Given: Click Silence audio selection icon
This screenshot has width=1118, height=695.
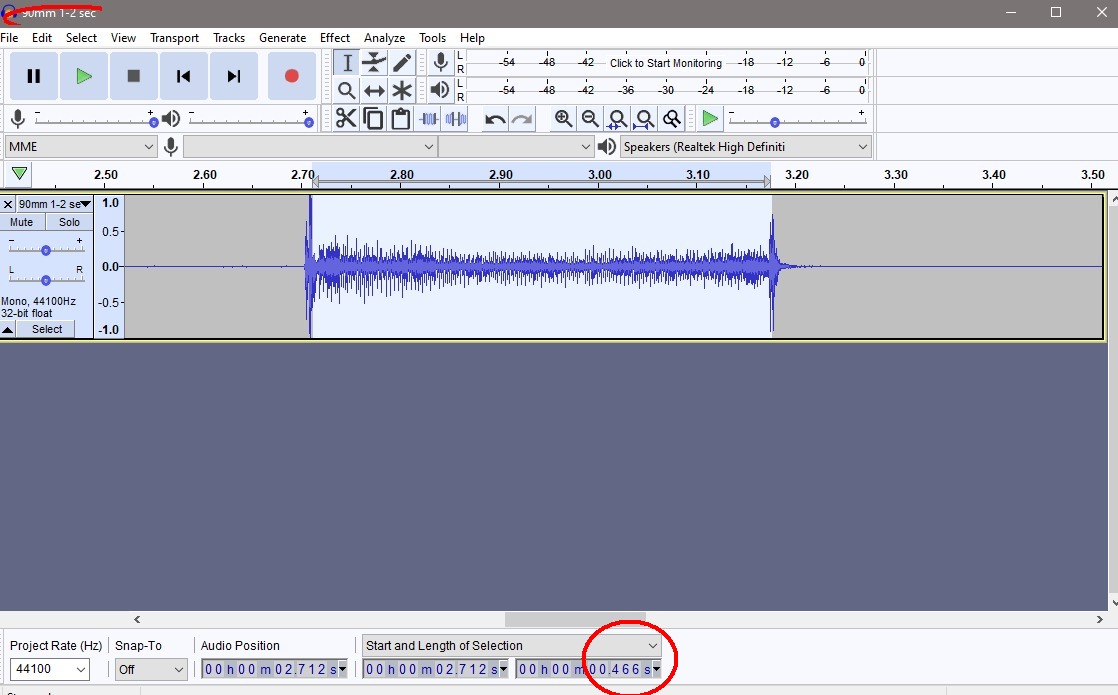Looking at the screenshot, I should [x=456, y=118].
